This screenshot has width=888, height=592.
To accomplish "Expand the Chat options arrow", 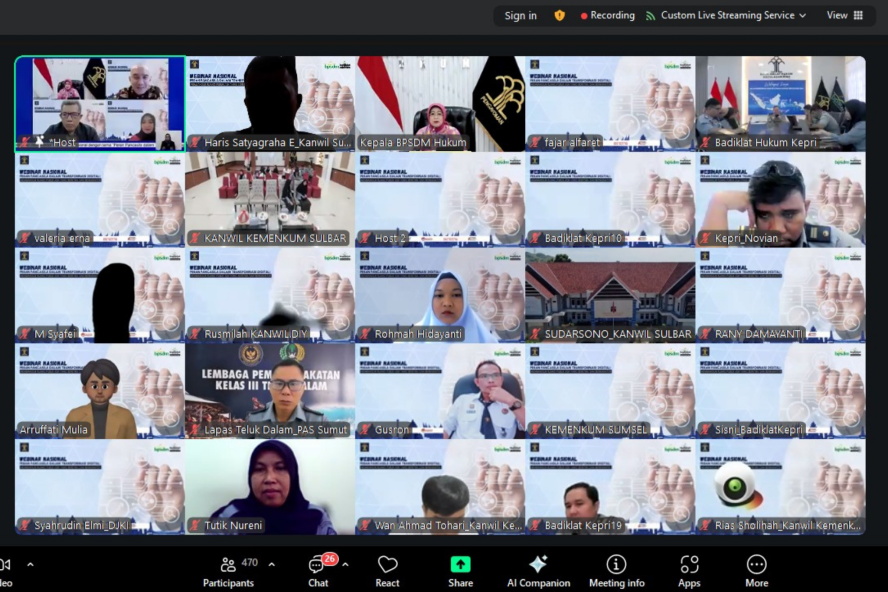I will (x=345, y=564).
